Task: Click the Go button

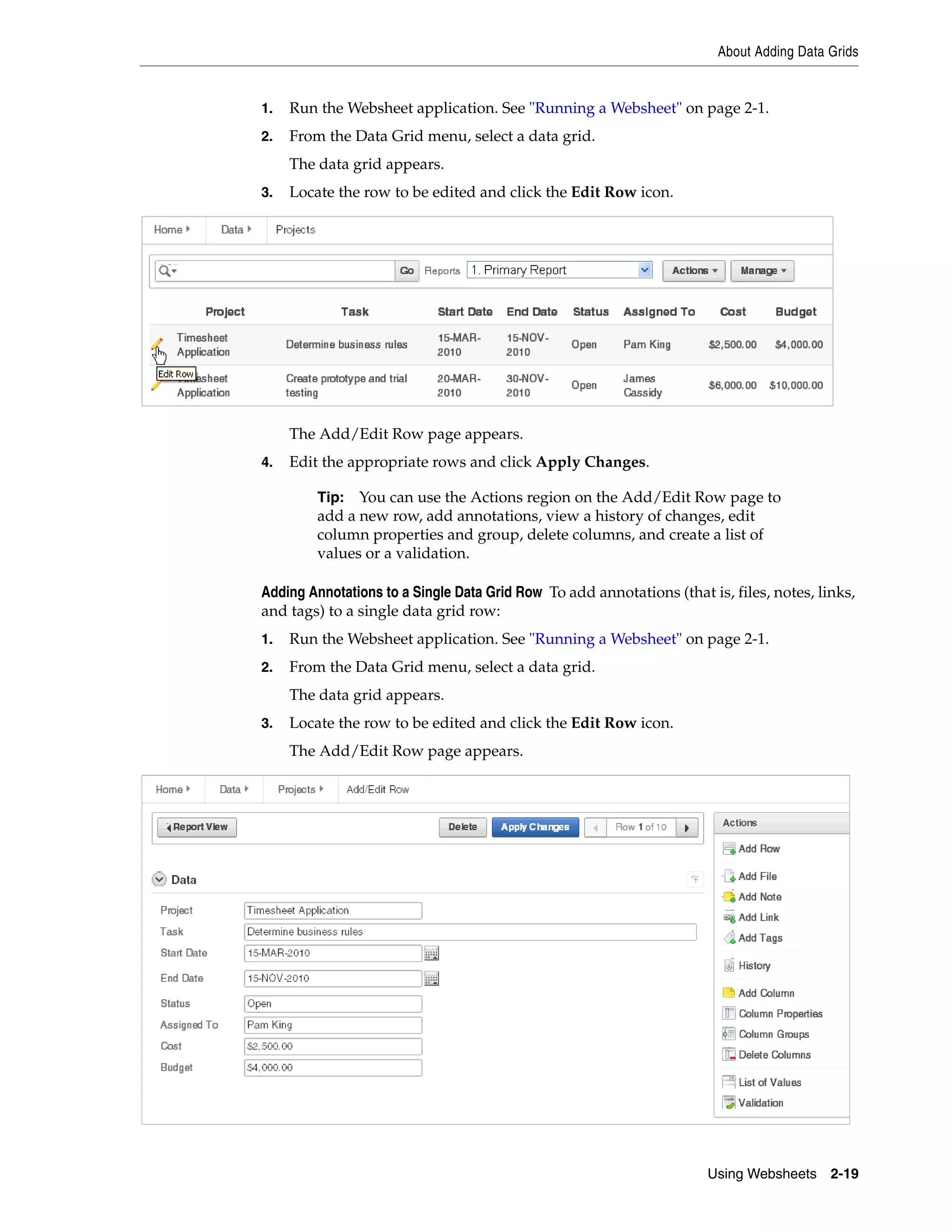Action: [407, 271]
